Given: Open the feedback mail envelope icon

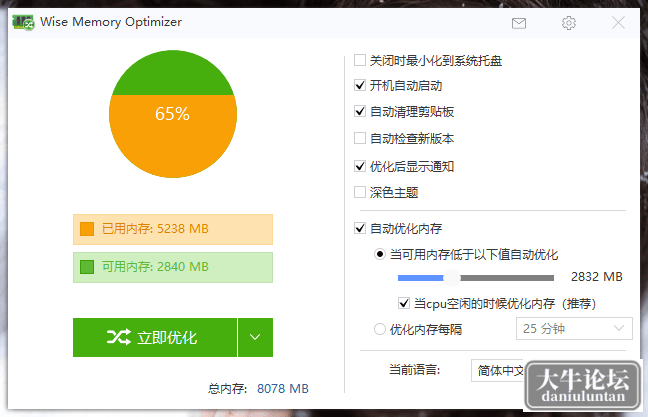Looking at the screenshot, I should [x=519, y=23].
